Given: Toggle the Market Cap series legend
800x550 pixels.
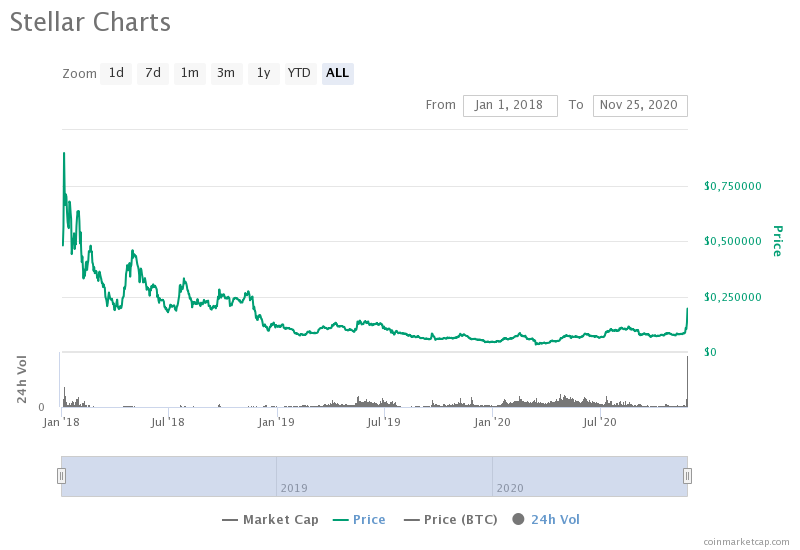Looking at the screenshot, I should tap(270, 519).
